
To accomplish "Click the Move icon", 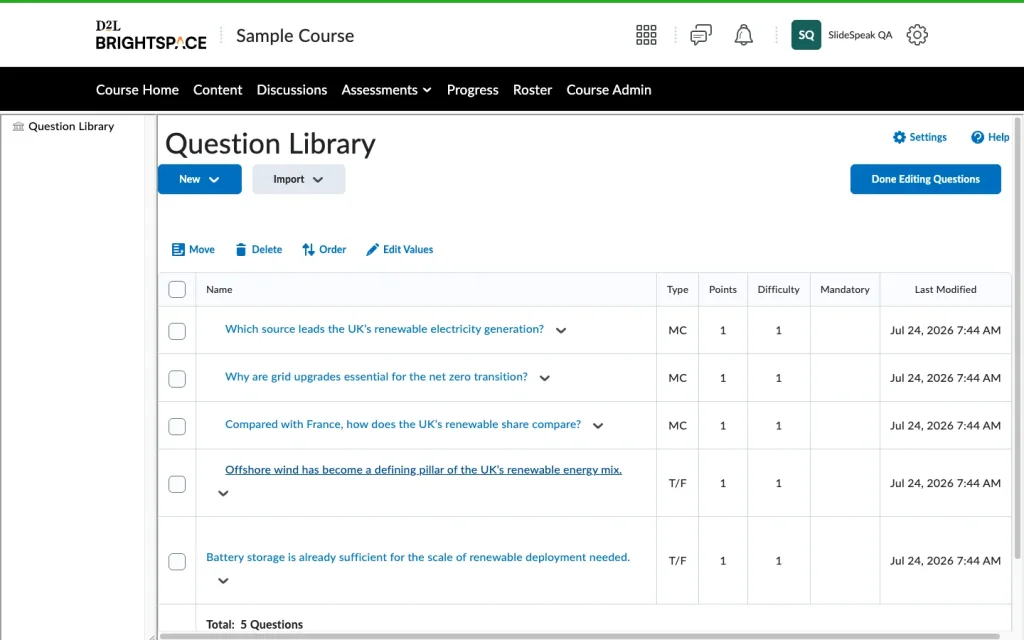I will pos(178,249).
